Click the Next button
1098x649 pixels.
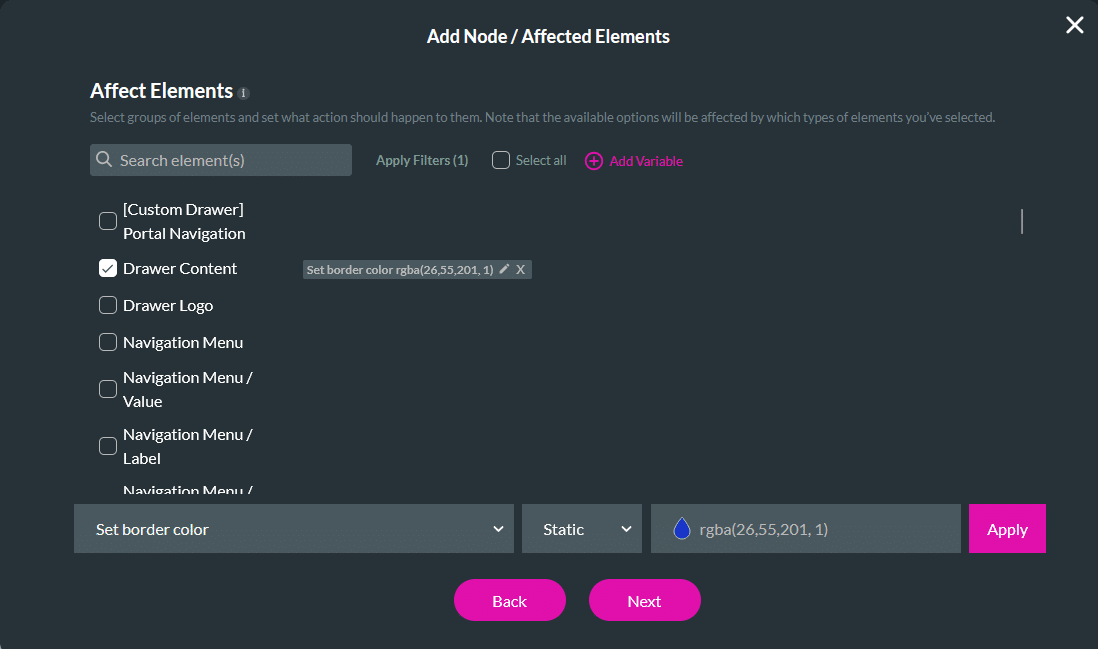644,600
